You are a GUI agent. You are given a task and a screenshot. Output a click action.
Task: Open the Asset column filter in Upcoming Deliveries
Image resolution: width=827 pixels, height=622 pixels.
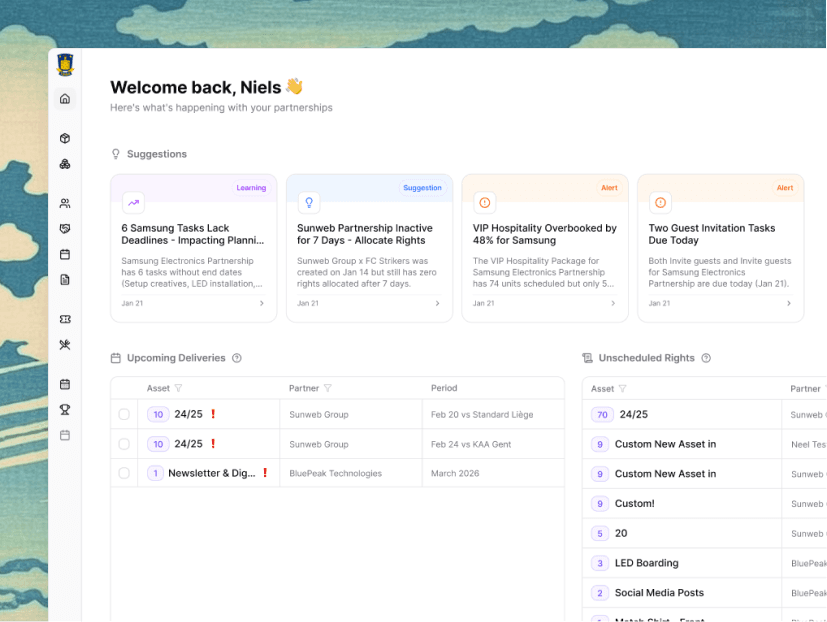[x=179, y=387]
